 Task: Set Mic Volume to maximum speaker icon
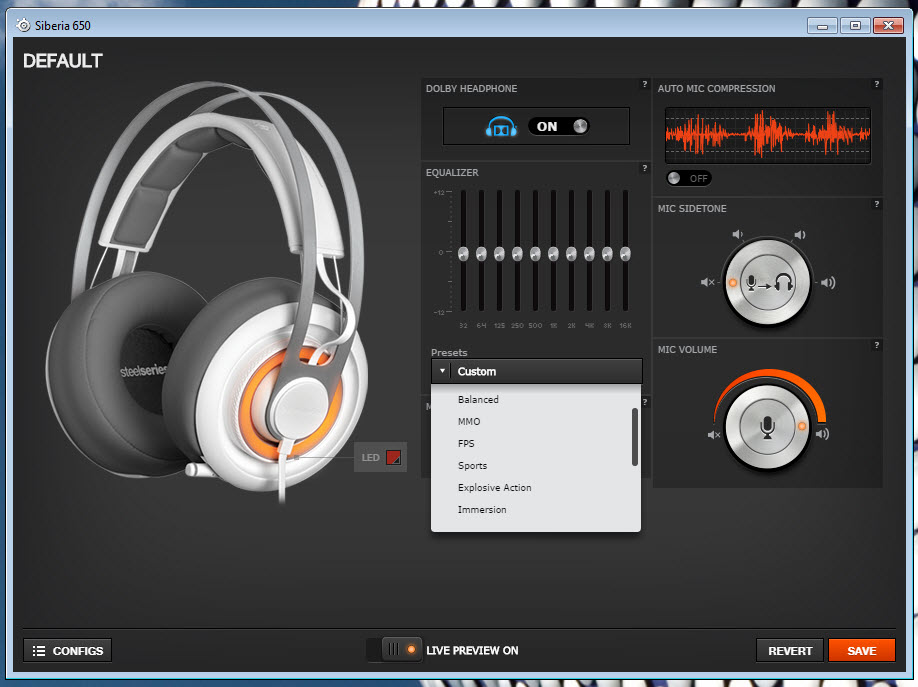click(x=823, y=434)
